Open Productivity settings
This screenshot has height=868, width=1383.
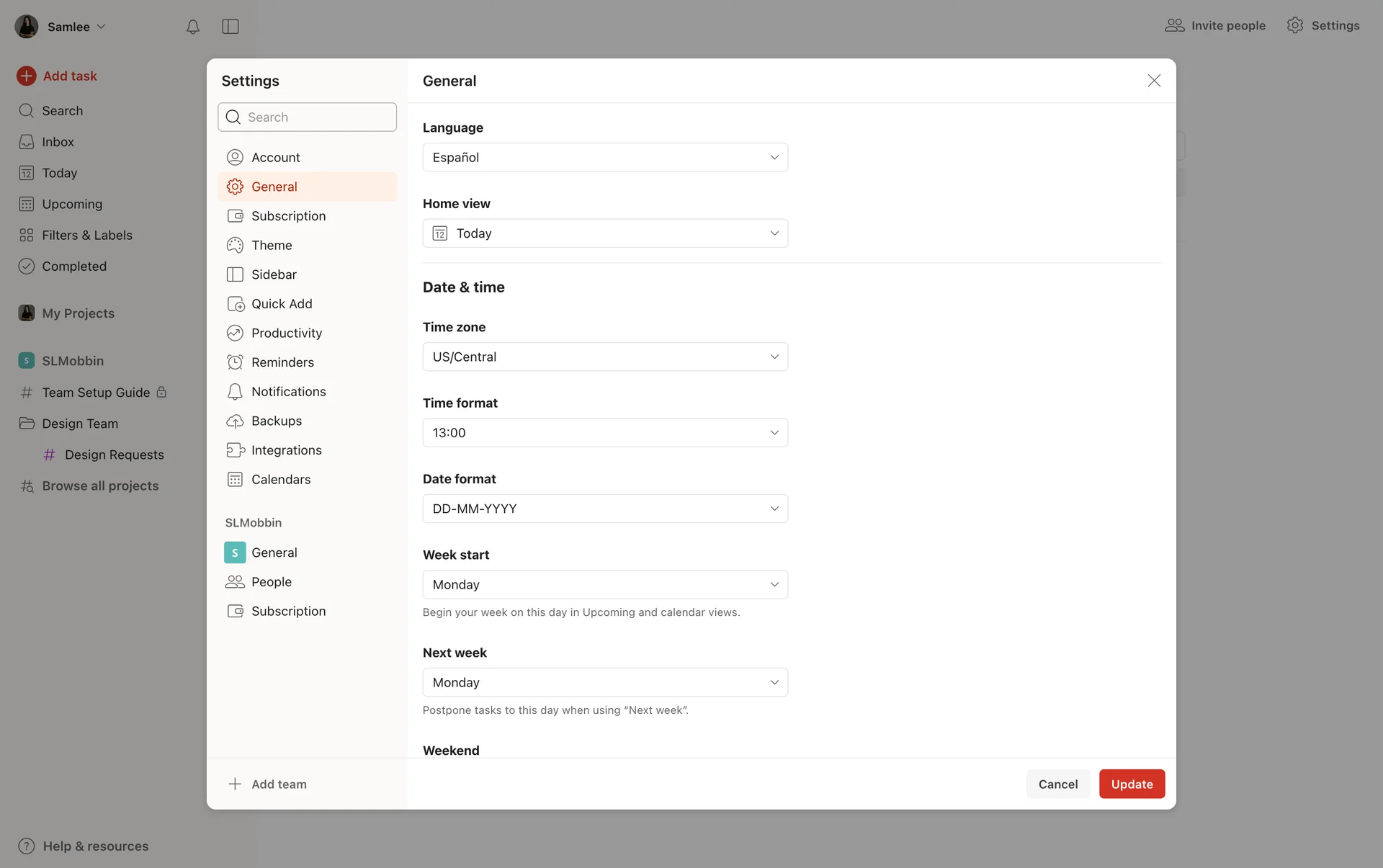(286, 333)
